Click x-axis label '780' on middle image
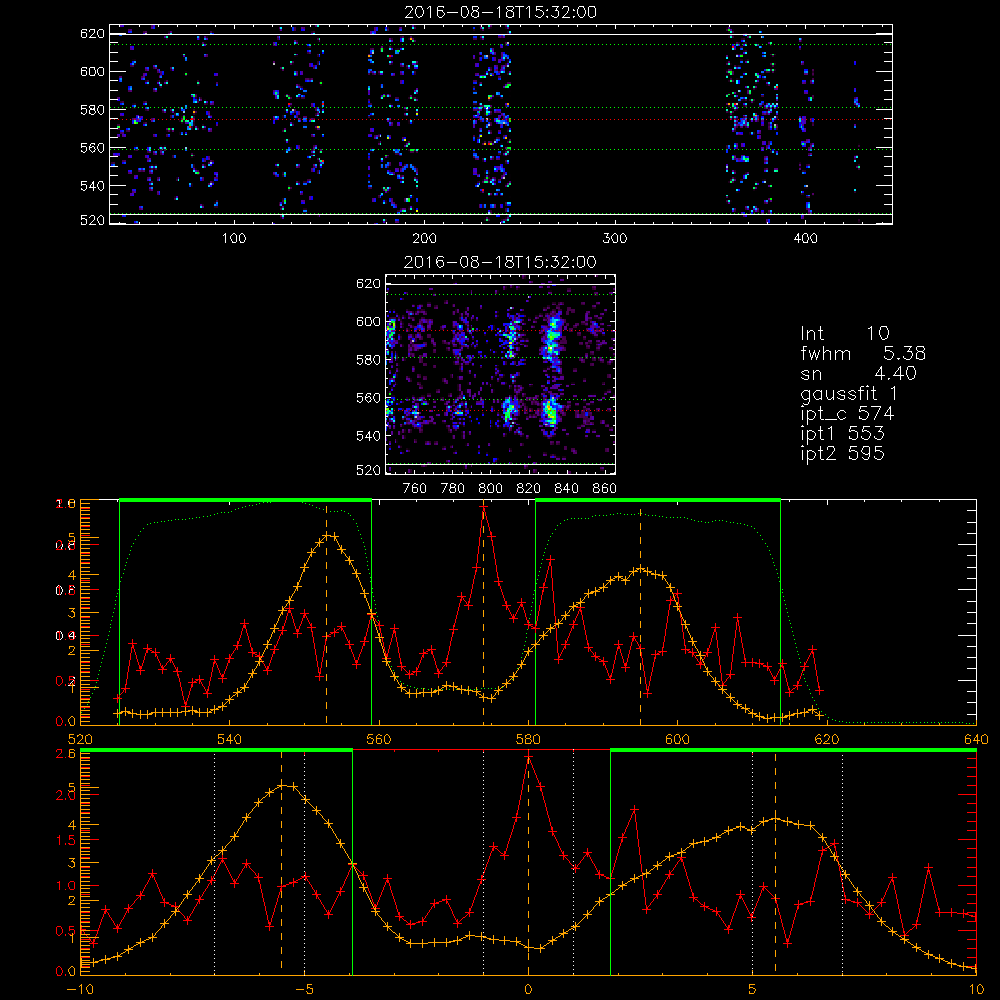The height and width of the screenshot is (1000, 1000). 453,489
